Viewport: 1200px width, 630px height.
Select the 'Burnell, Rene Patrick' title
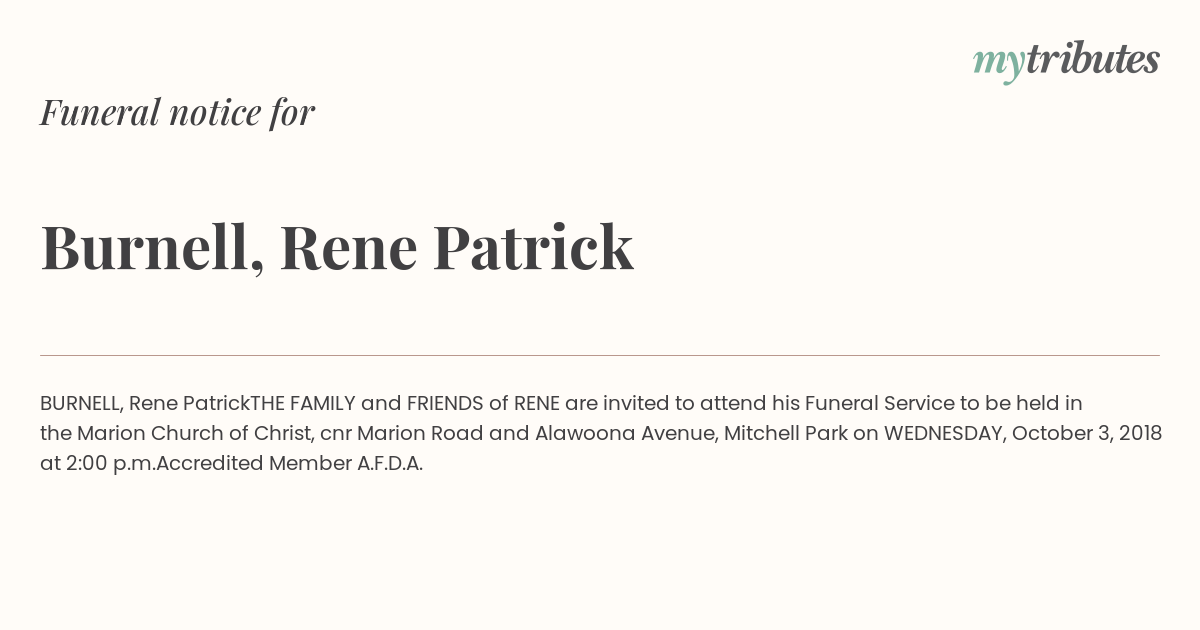click(x=336, y=247)
